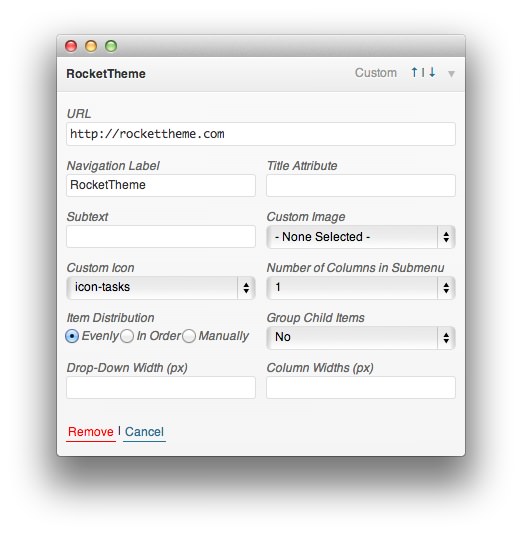Select the Manually distribution option
Image resolution: width=522 pixels, height=535 pixels.
[189, 336]
